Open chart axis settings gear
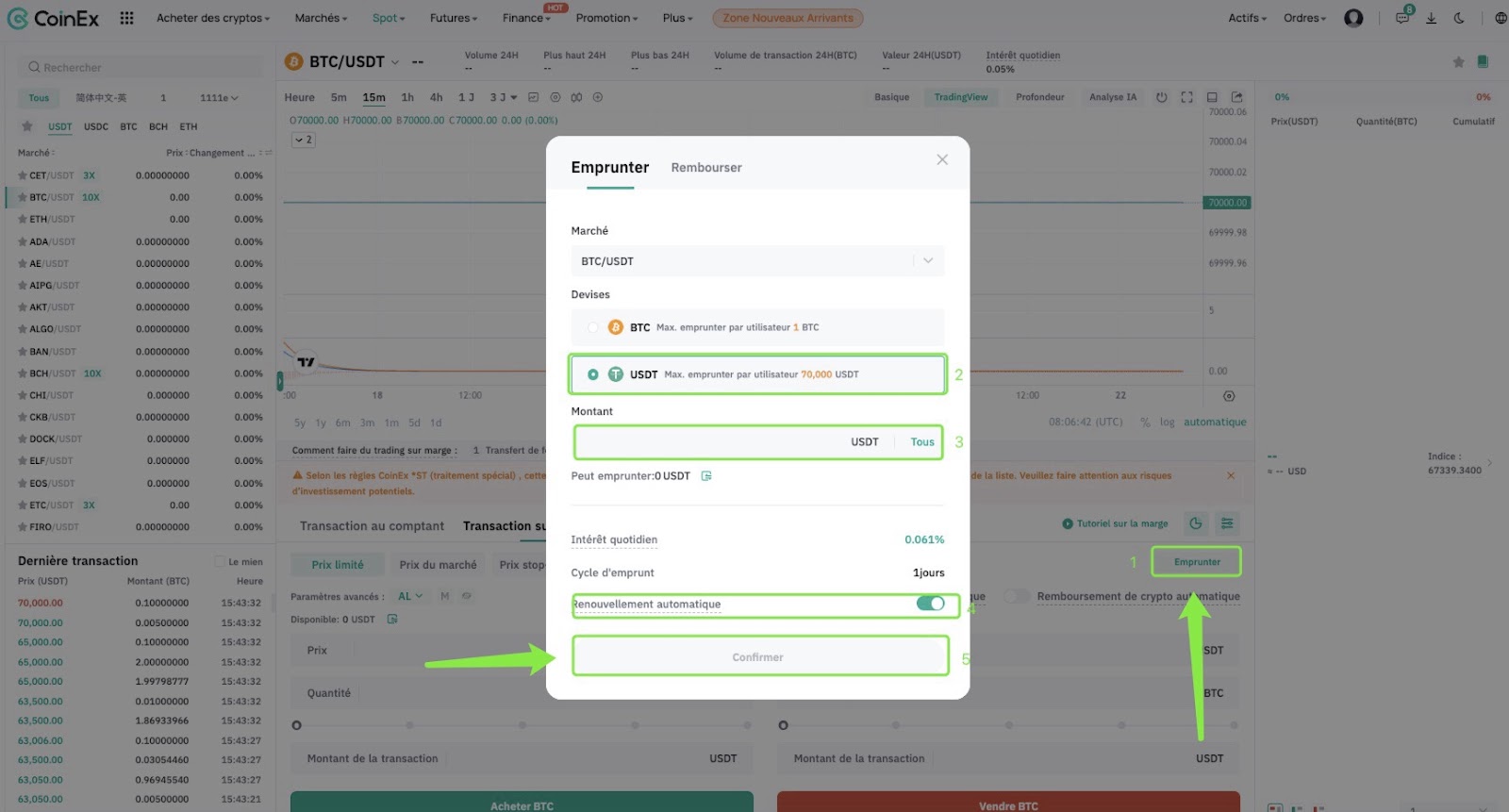The width and height of the screenshot is (1509, 812). click(x=1229, y=396)
